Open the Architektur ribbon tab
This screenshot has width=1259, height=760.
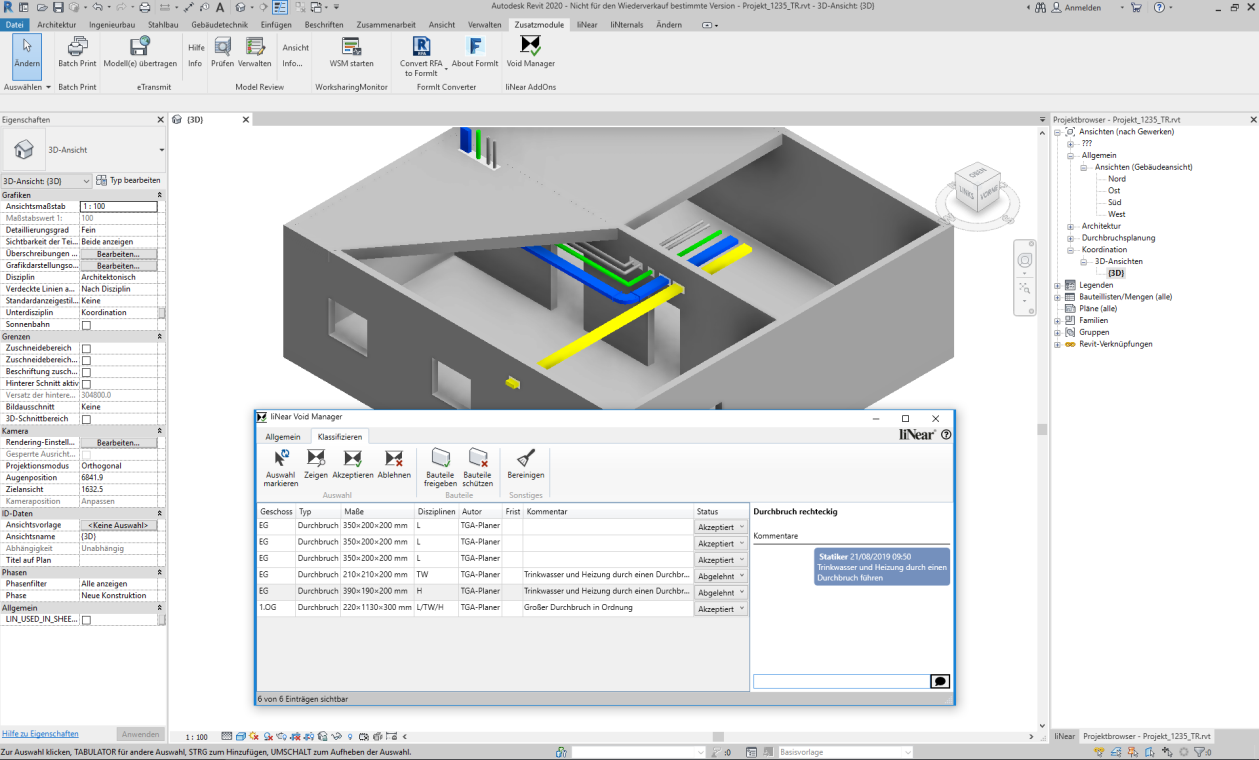(57, 24)
